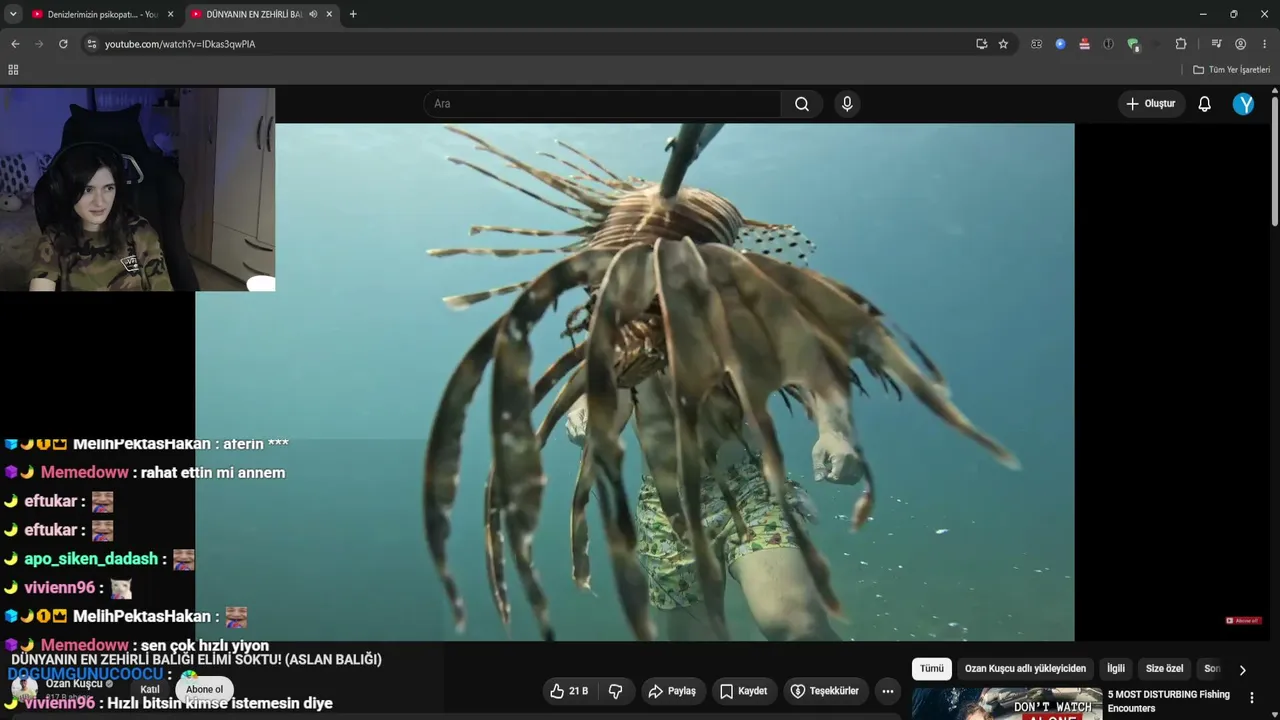The width and height of the screenshot is (1280, 720).
Task: Open options for 5 MOST DISTURBING video
Action: click(x=1252, y=697)
